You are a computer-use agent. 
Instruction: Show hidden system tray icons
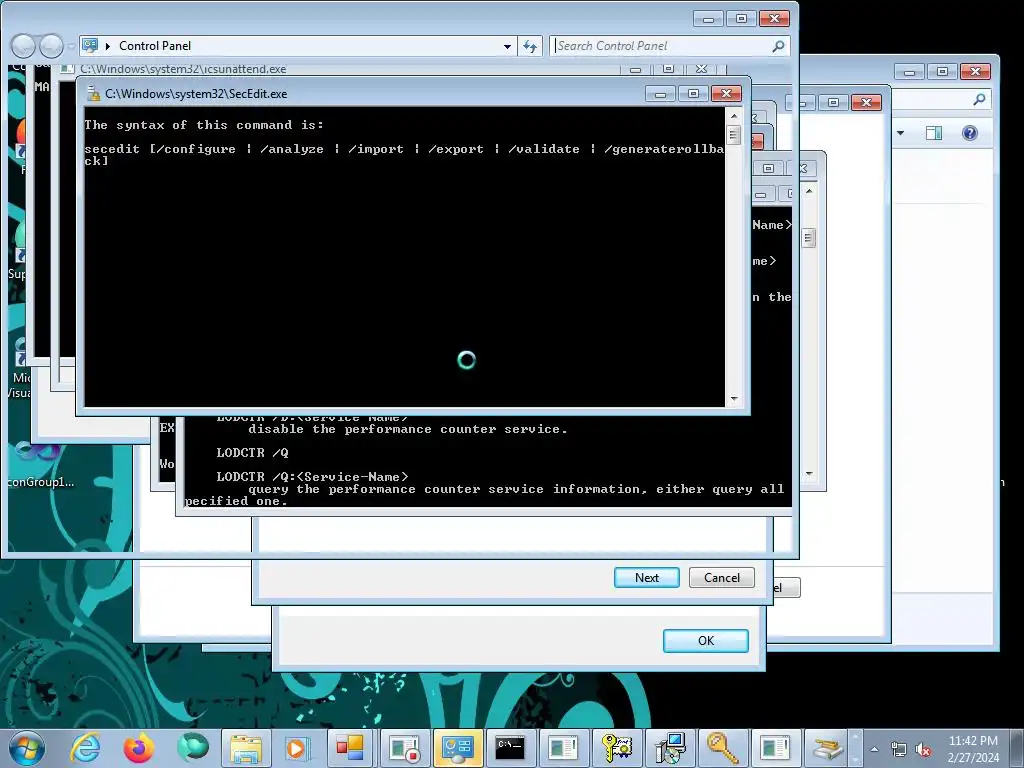pos(874,749)
